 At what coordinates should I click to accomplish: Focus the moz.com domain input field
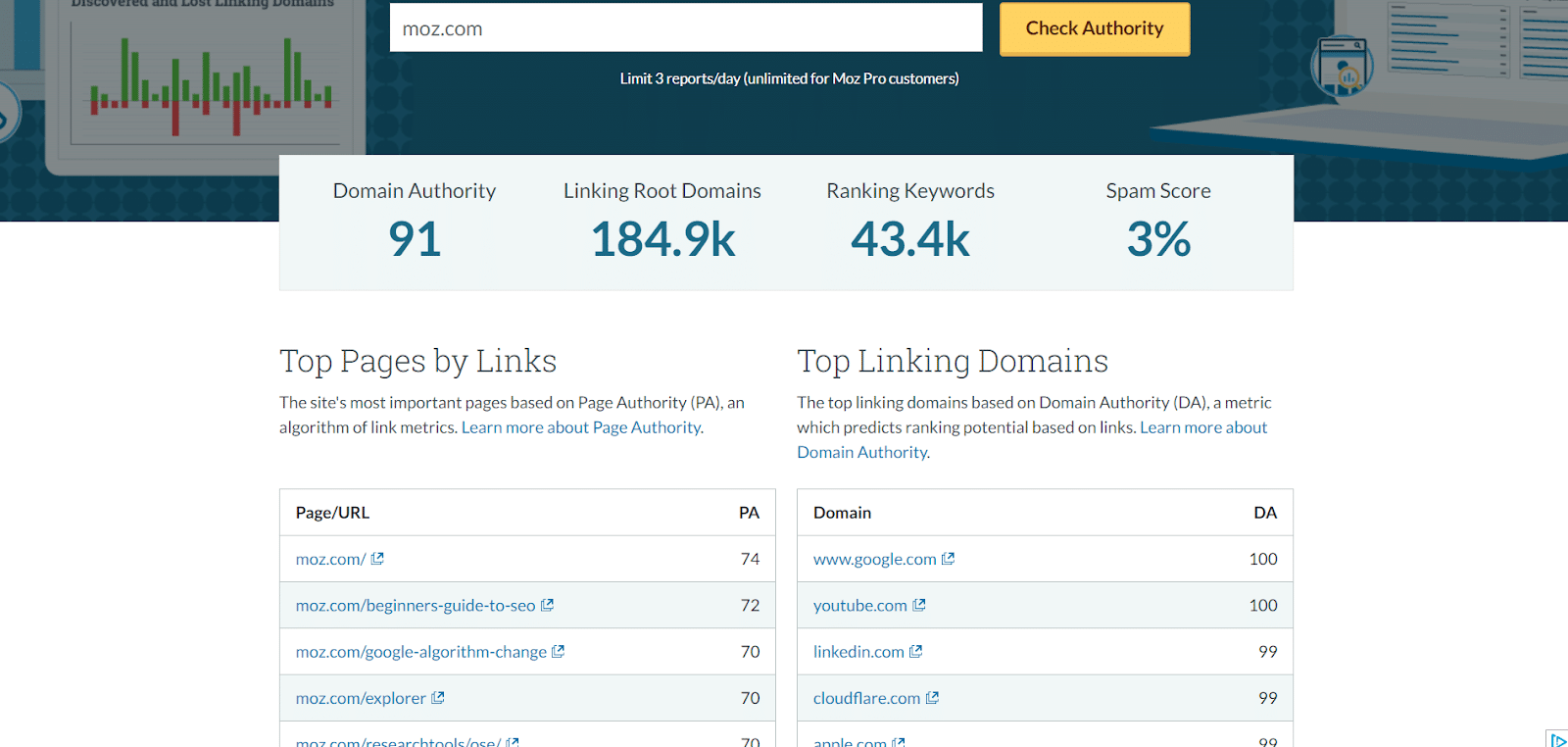pos(686,27)
